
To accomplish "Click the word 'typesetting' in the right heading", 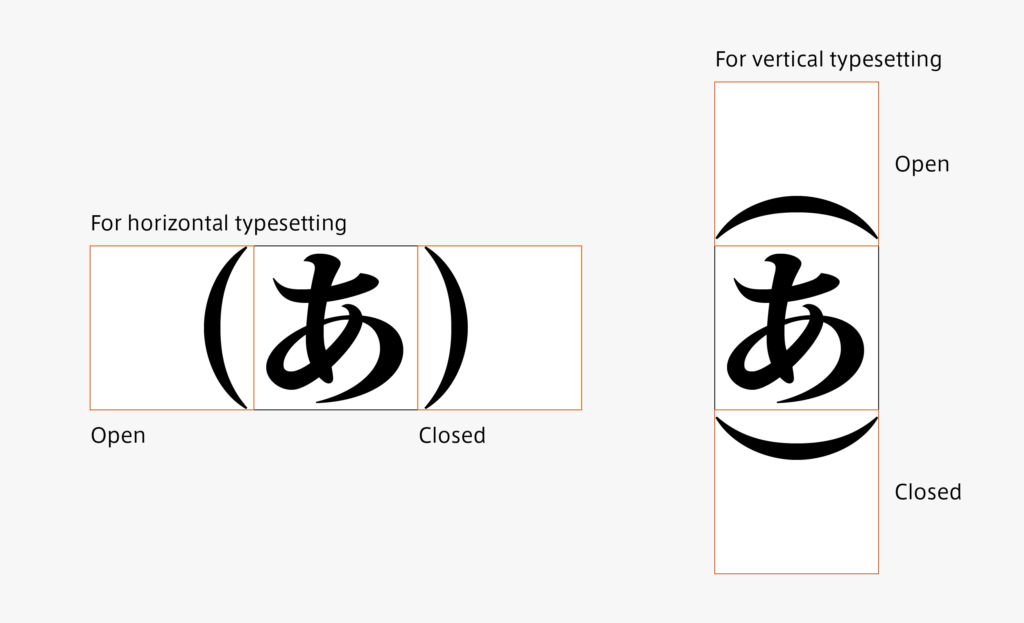I will (886, 60).
